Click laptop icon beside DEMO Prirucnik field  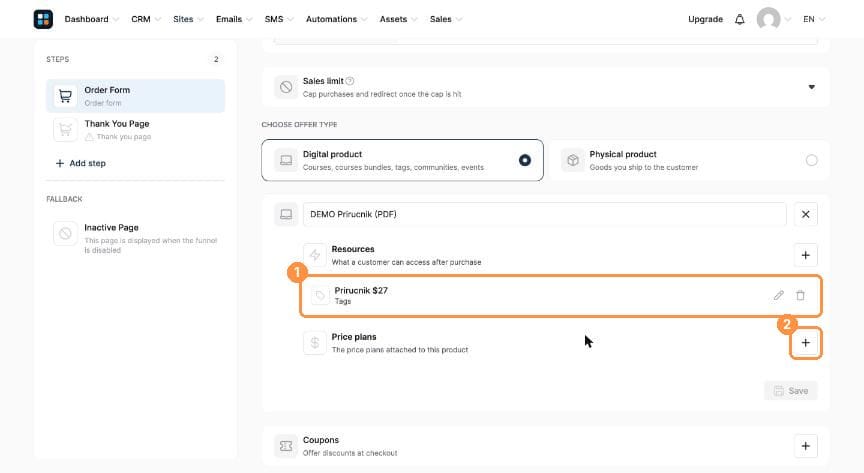[x=286, y=214]
